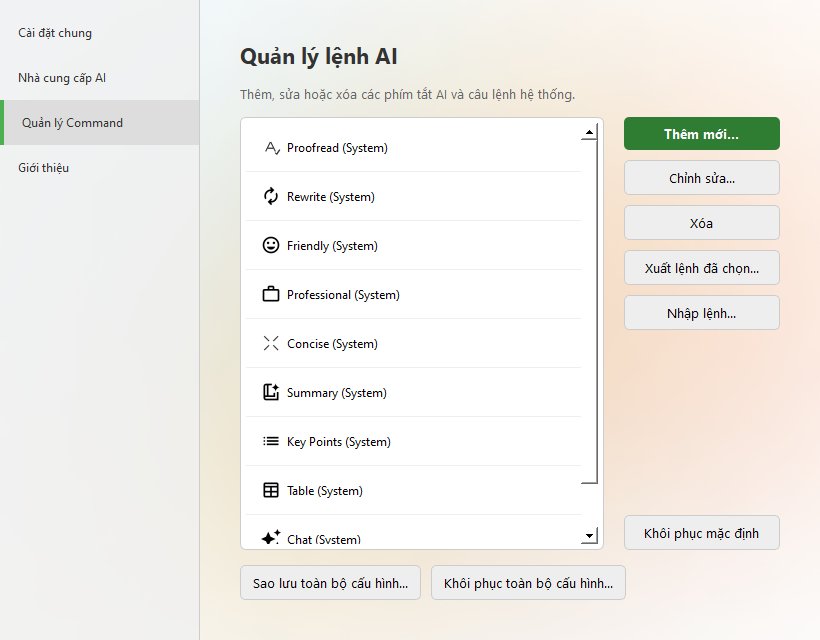Click the Chỉnh sửa button
820x640 pixels.
701,178
